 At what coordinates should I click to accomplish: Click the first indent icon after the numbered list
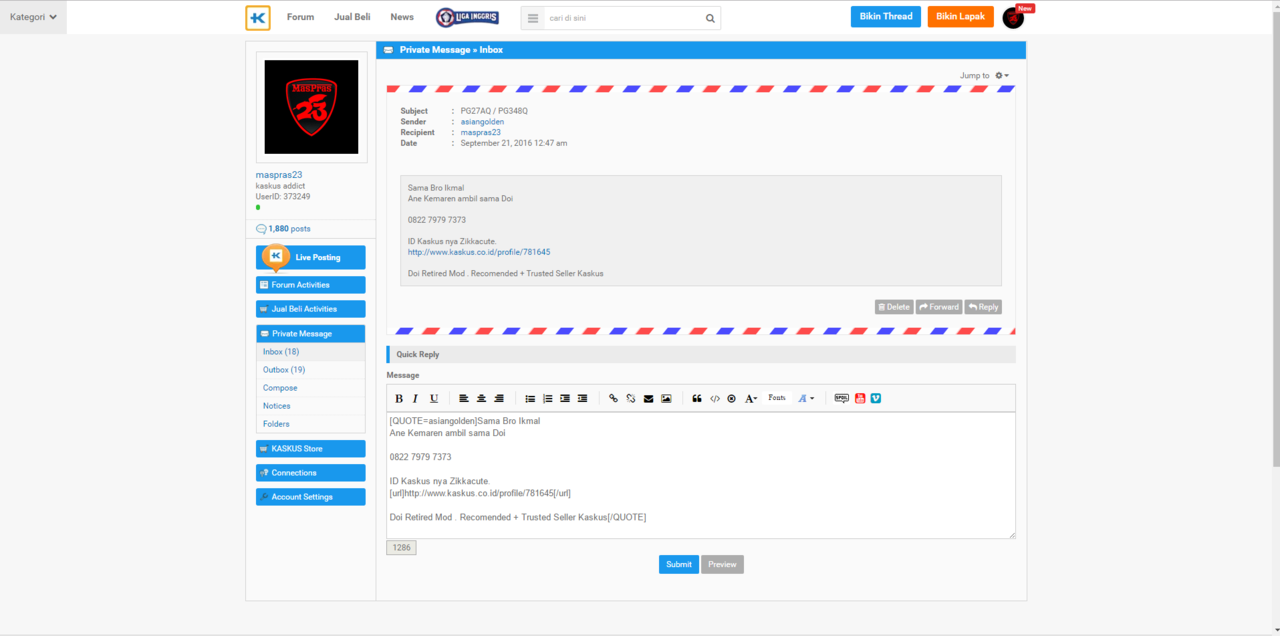[x=565, y=398]
